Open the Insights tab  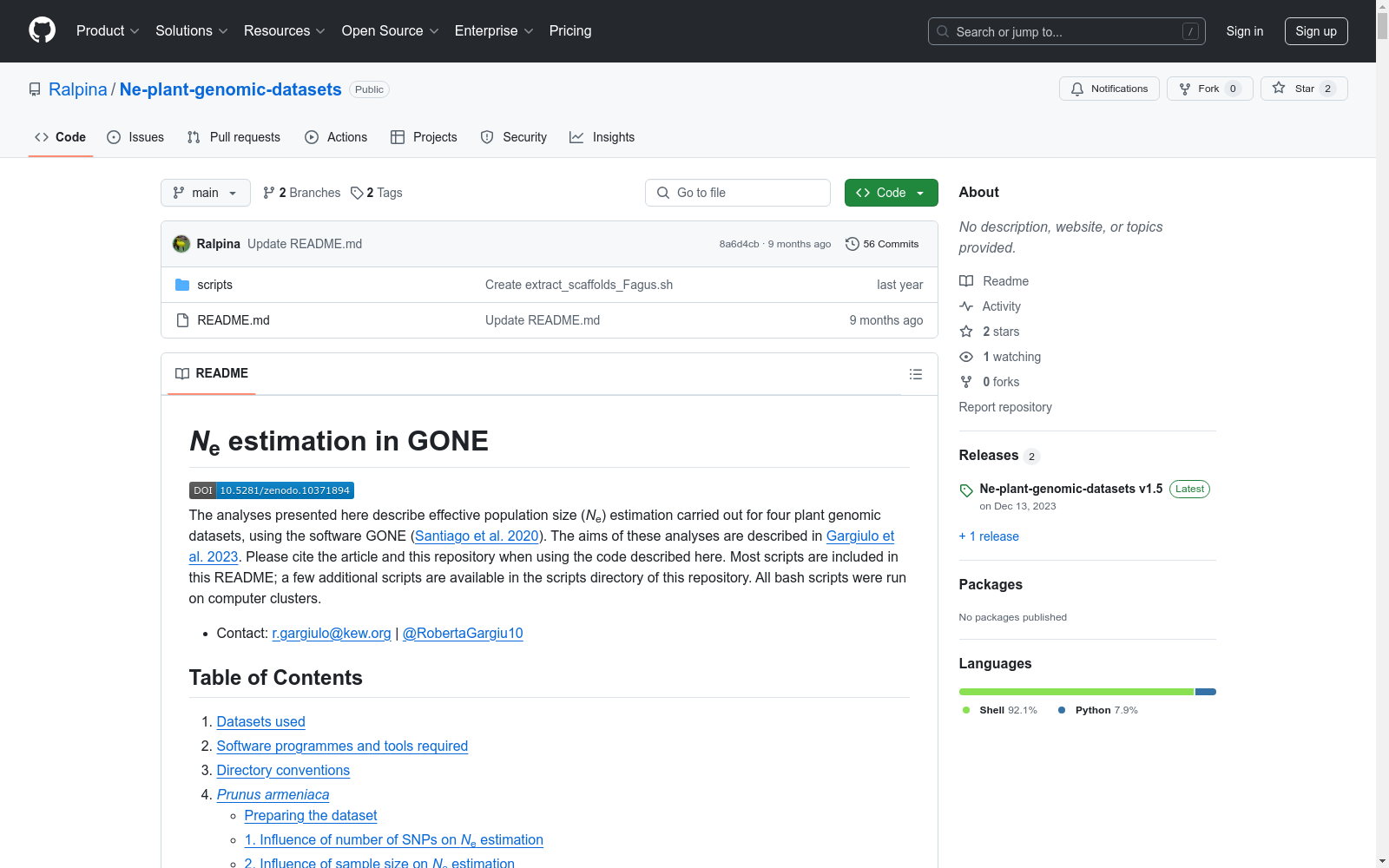pyautogui.click(x=602, y=137)
